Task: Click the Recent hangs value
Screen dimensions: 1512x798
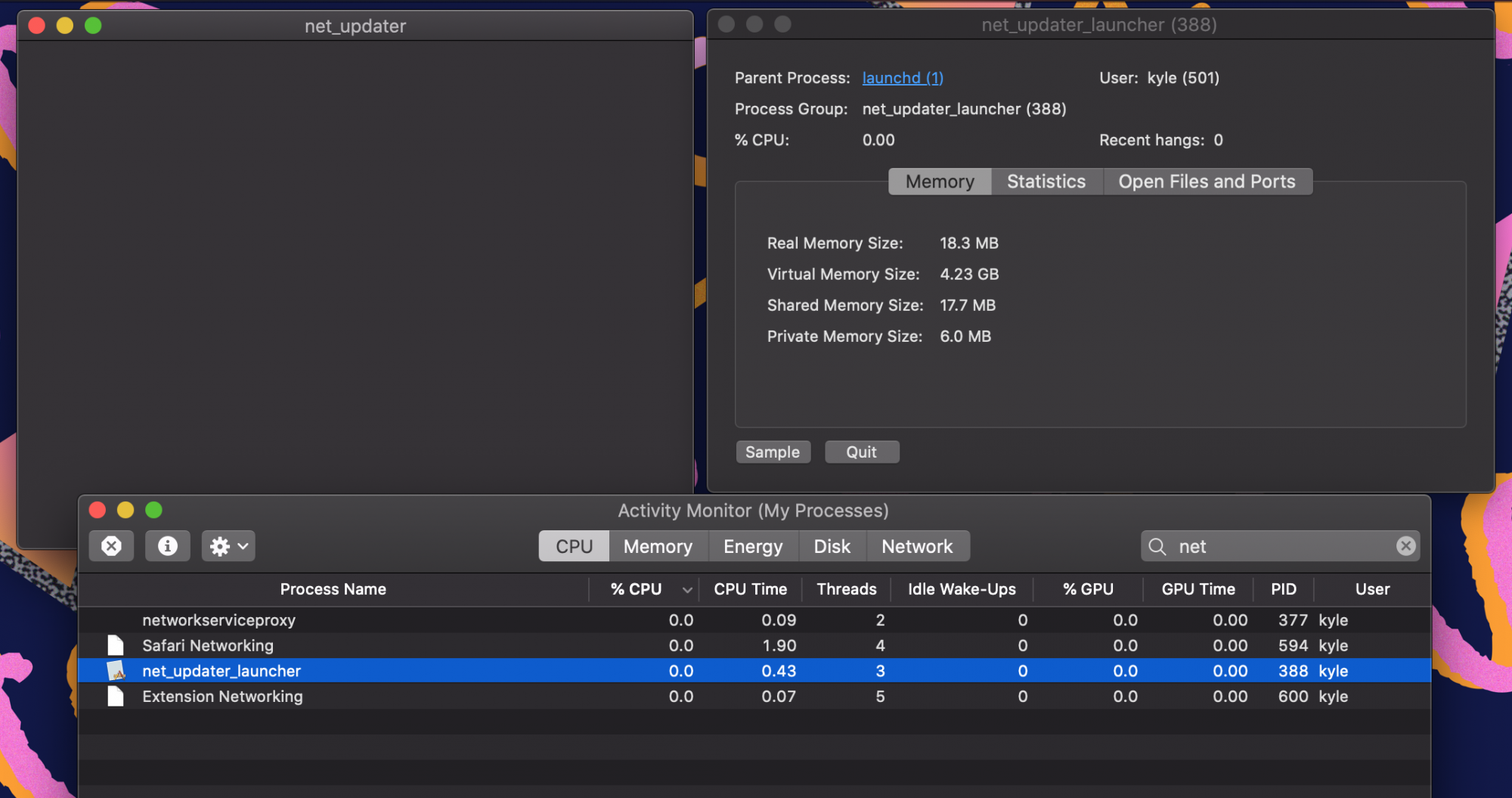Action: (x=1218, y=140)
